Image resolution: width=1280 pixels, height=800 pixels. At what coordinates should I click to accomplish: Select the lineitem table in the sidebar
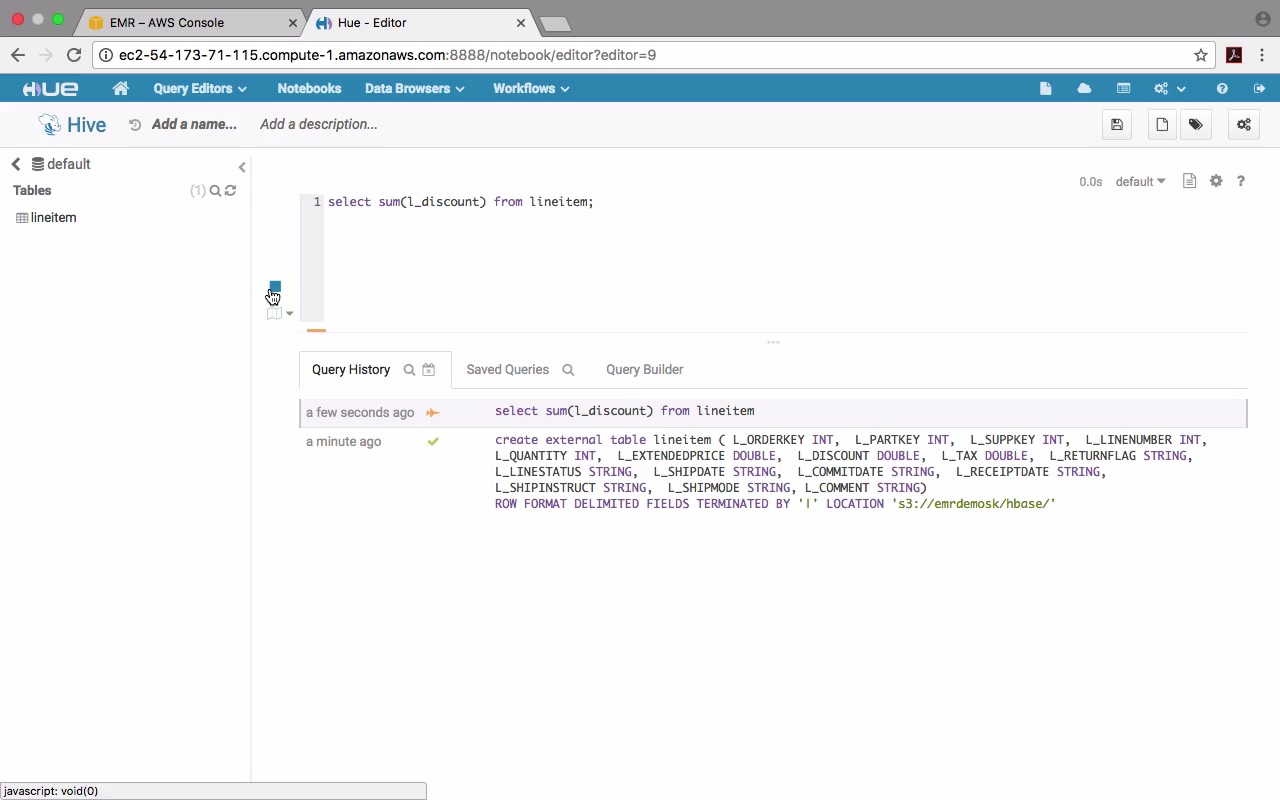pyautogui.click(x=53, y=218)
